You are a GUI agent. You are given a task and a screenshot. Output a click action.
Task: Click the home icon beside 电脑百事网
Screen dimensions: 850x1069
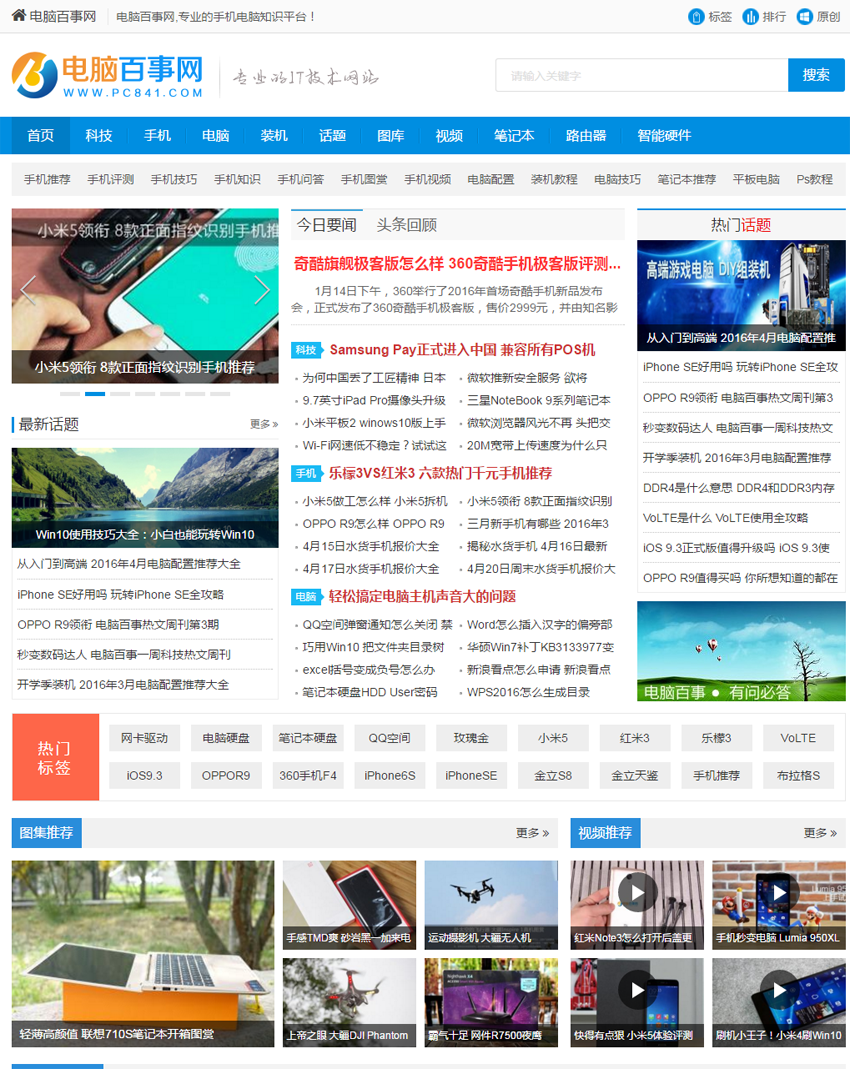tap(19, 16)
